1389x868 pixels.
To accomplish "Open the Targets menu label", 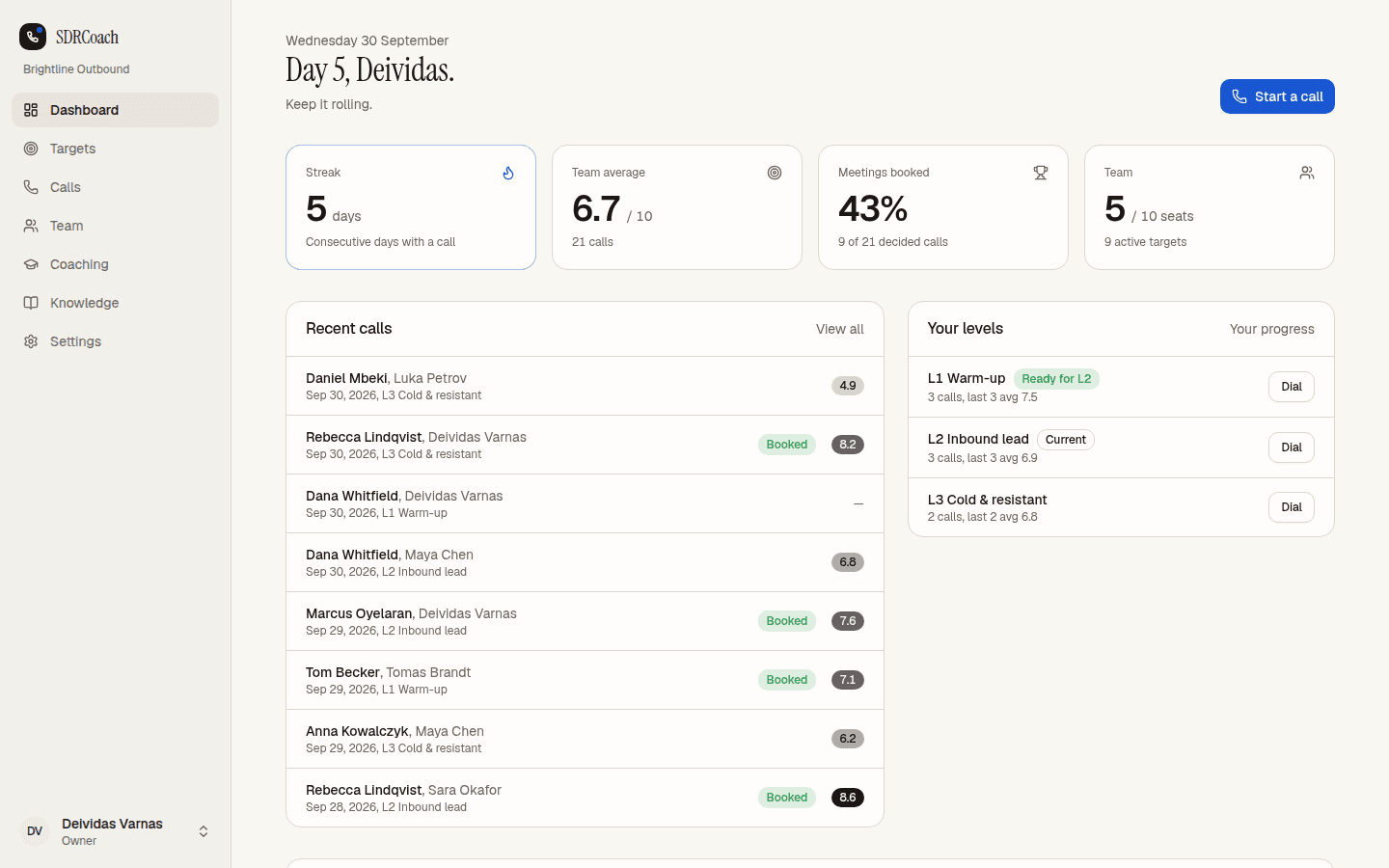I will coord(72,149).
